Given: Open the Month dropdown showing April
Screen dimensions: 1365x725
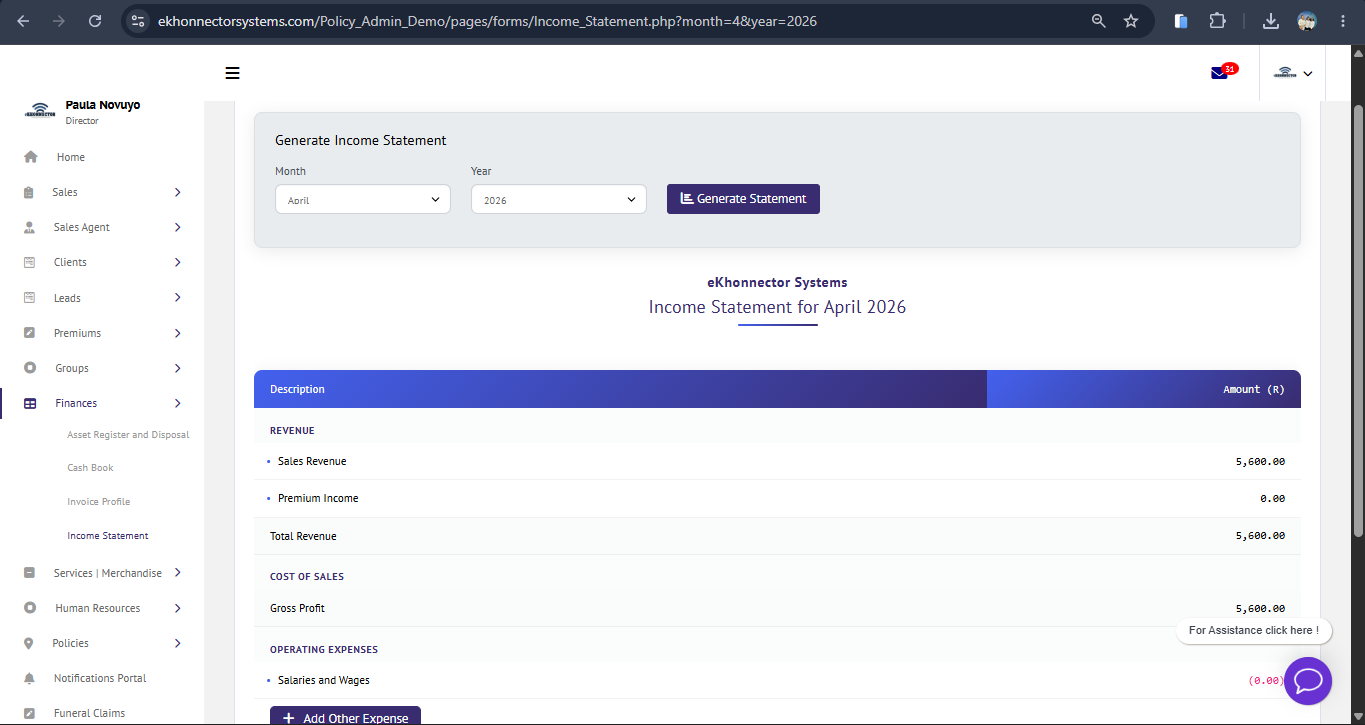Looking at the screenshot, I should tap(363, 199).
